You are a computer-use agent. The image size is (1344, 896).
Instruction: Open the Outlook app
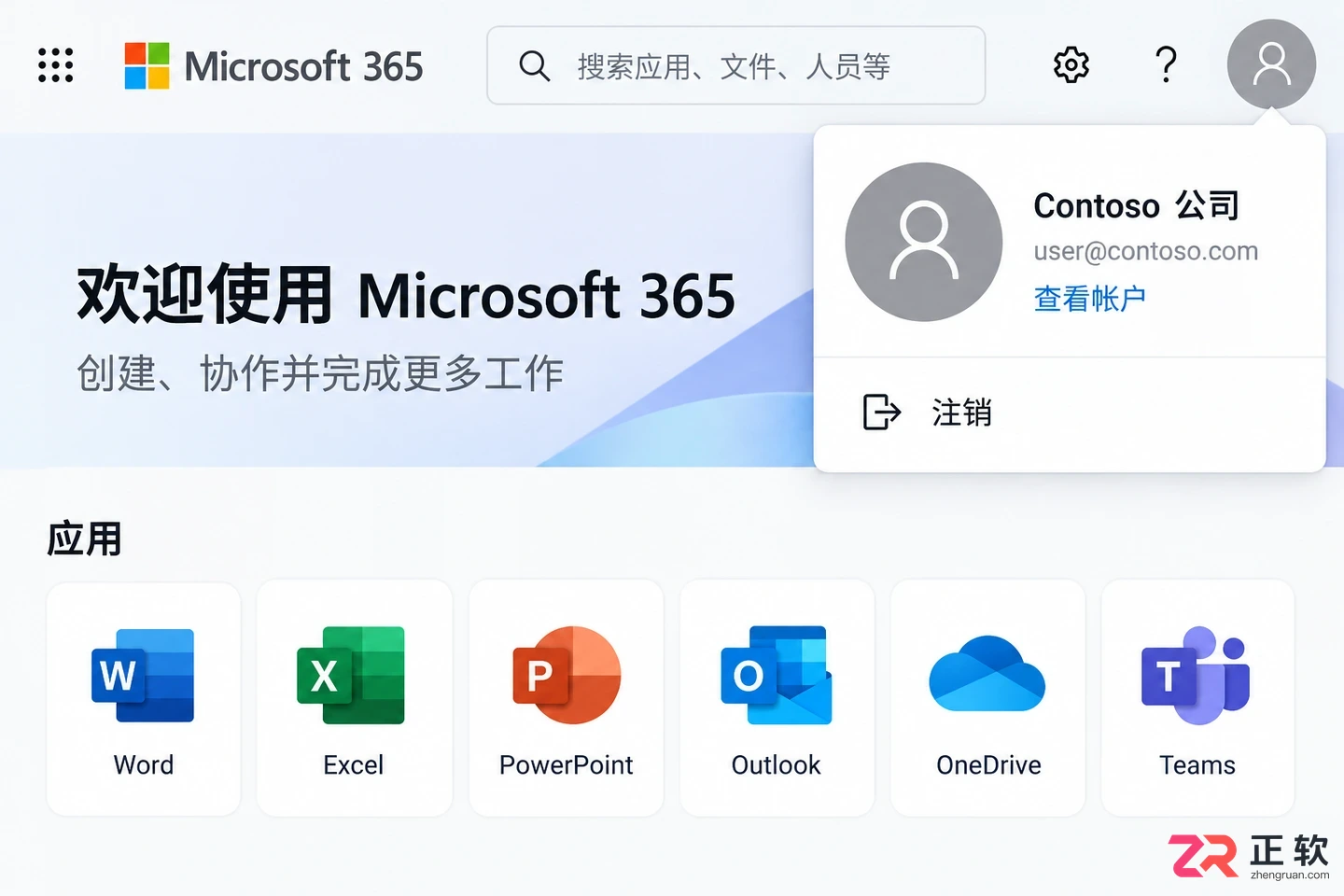[777, 698]
